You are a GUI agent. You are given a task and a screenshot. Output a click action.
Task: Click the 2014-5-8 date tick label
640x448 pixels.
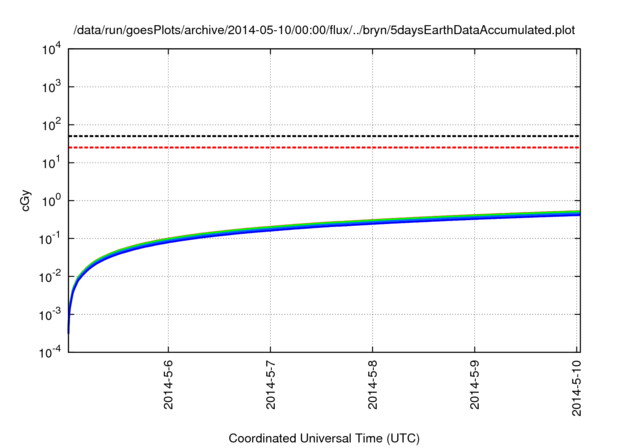coord(374,383)
